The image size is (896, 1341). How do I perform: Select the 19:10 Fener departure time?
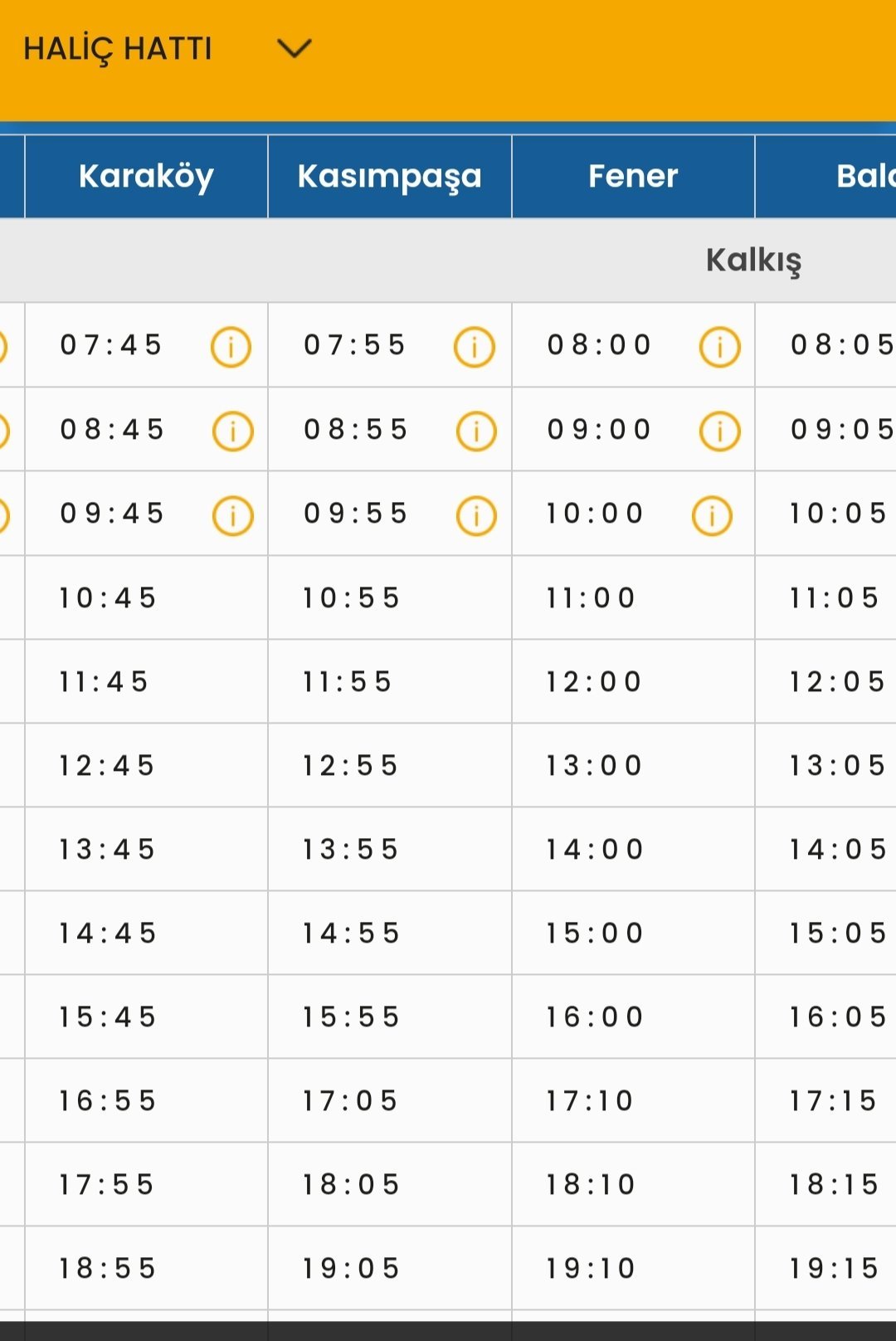591,1269
